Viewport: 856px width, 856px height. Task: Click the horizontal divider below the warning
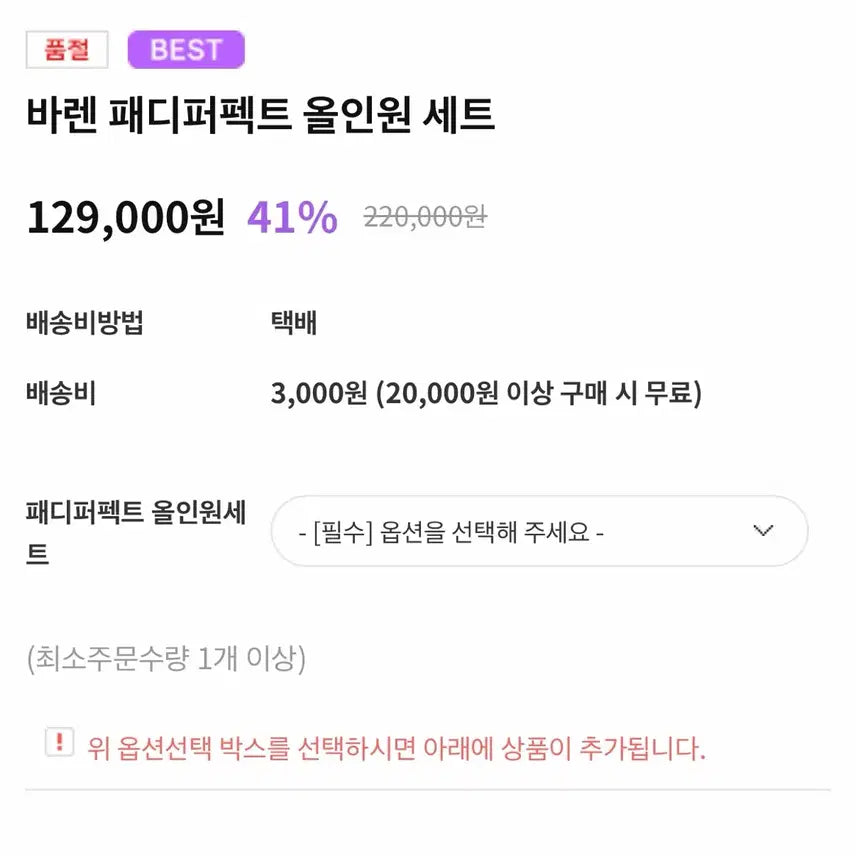pos(428,790)
